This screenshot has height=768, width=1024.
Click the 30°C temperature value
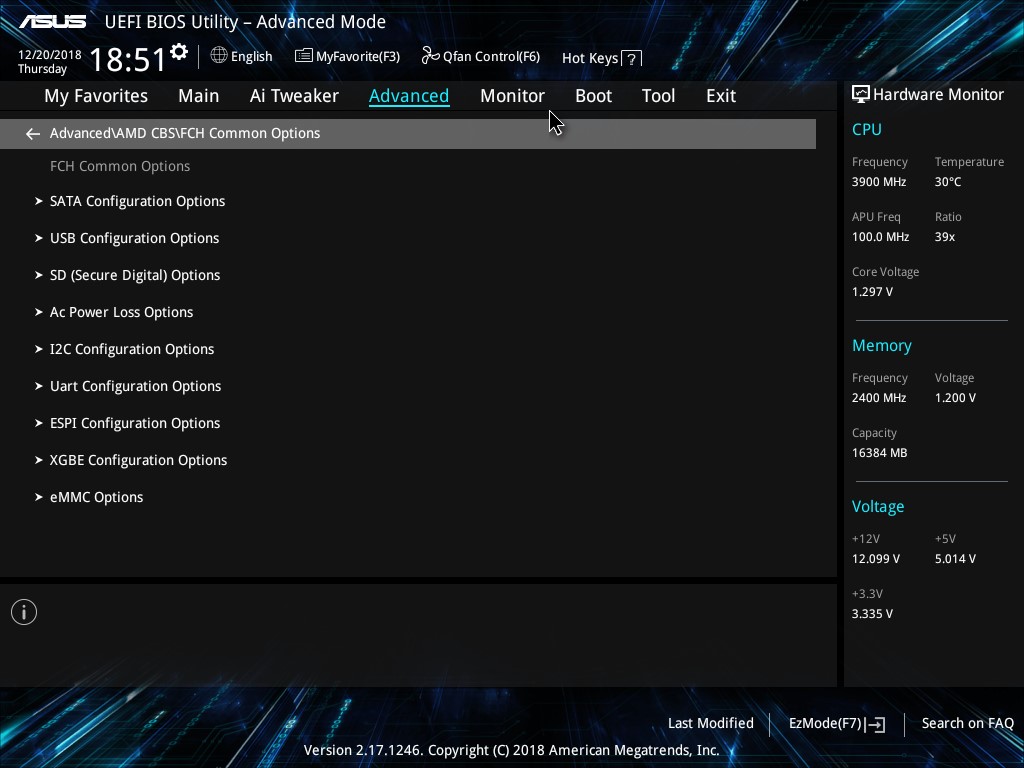(948, 182)
